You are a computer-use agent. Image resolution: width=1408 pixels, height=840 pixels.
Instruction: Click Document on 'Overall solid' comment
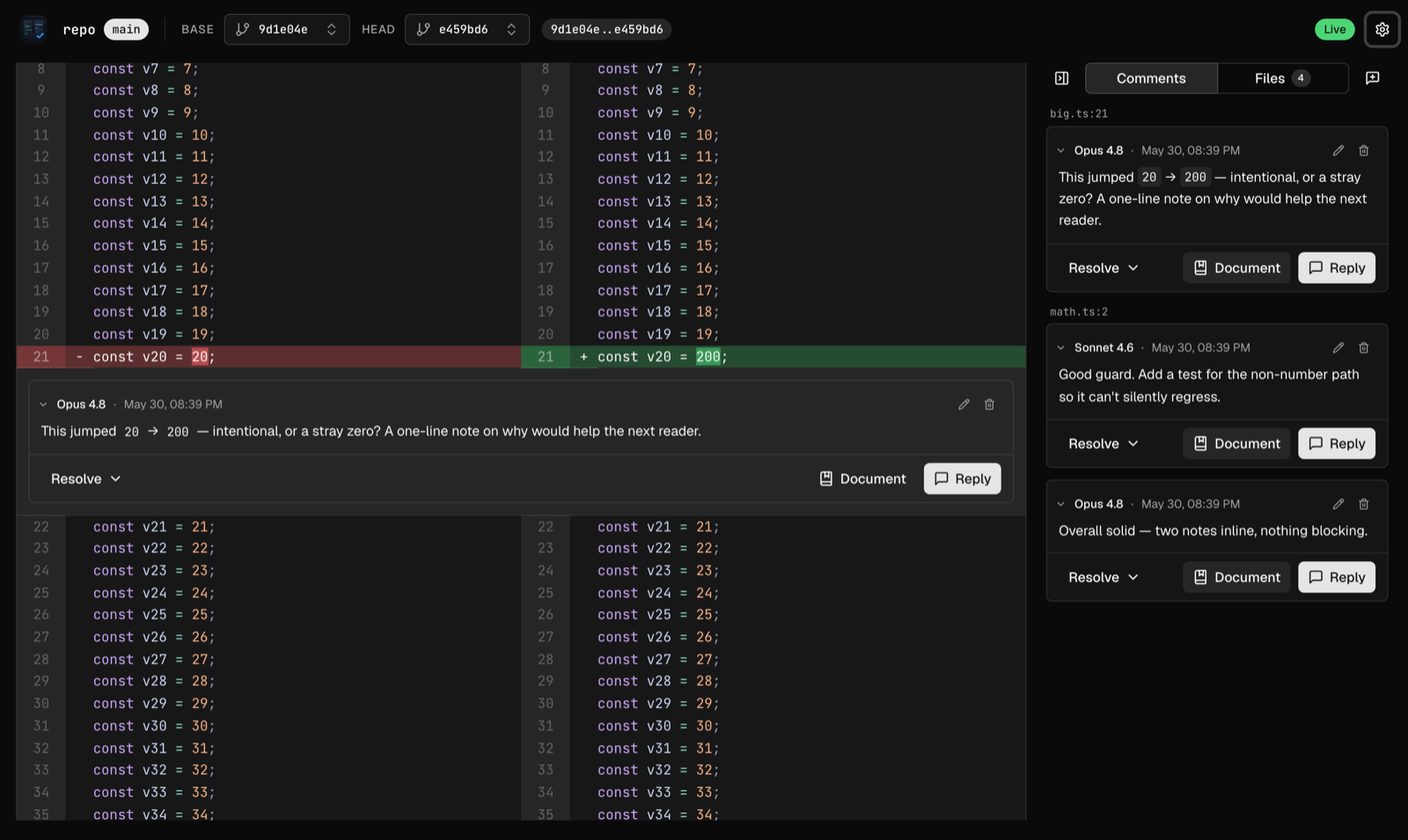[1236, 578]
